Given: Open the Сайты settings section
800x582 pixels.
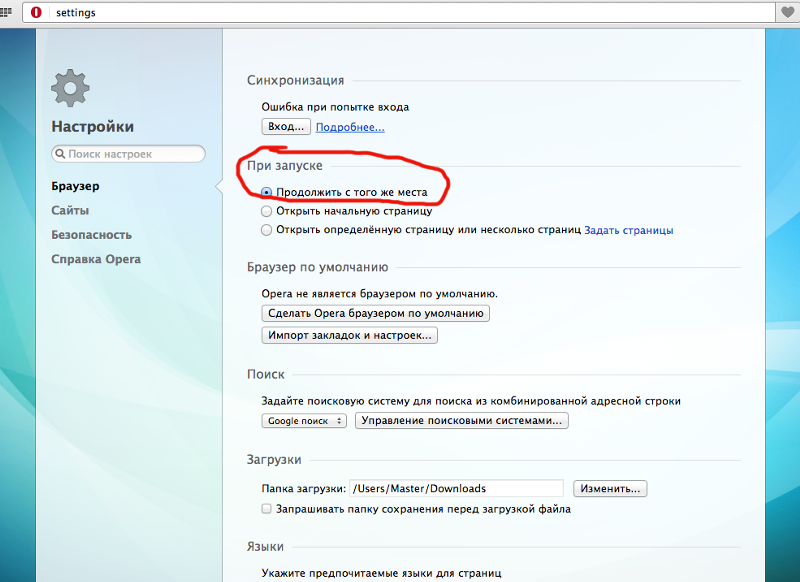Looking at the screenshot, I should [x=70, y=210].
